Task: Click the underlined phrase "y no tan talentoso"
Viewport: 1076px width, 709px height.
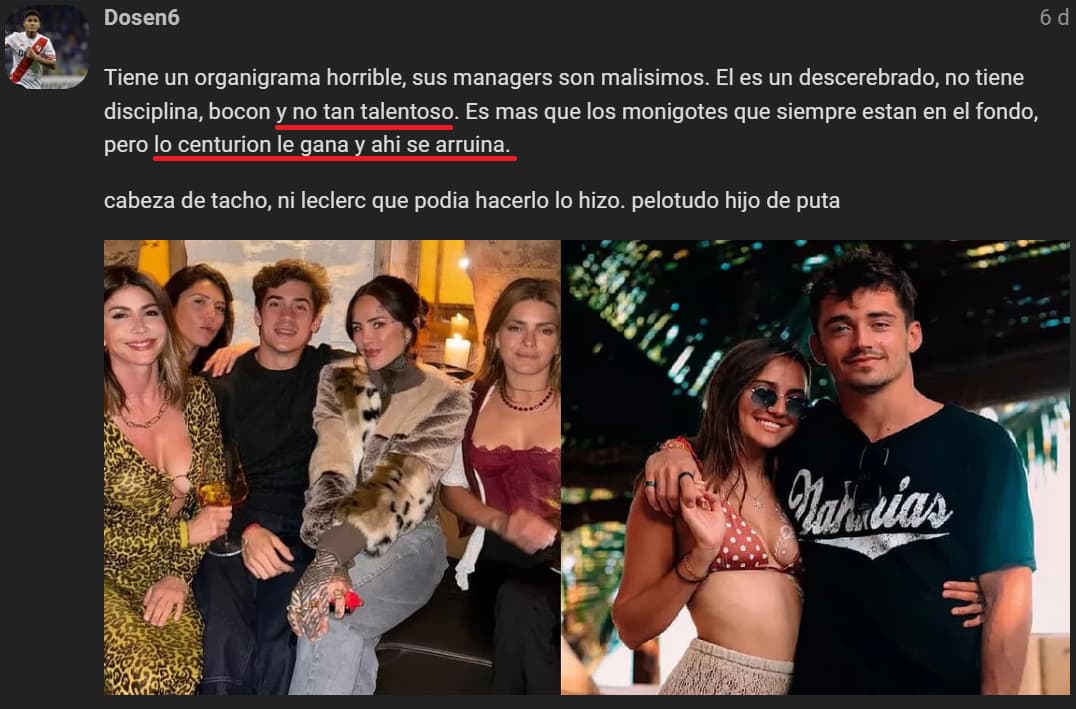Action: (365, 112)
